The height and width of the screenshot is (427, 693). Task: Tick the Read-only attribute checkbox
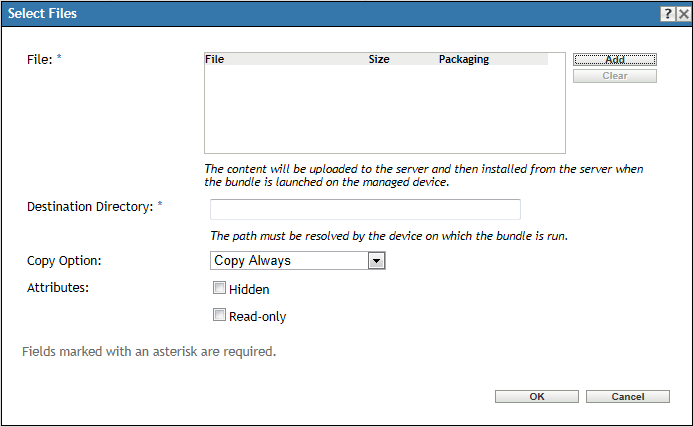click(x=220, y=316)
